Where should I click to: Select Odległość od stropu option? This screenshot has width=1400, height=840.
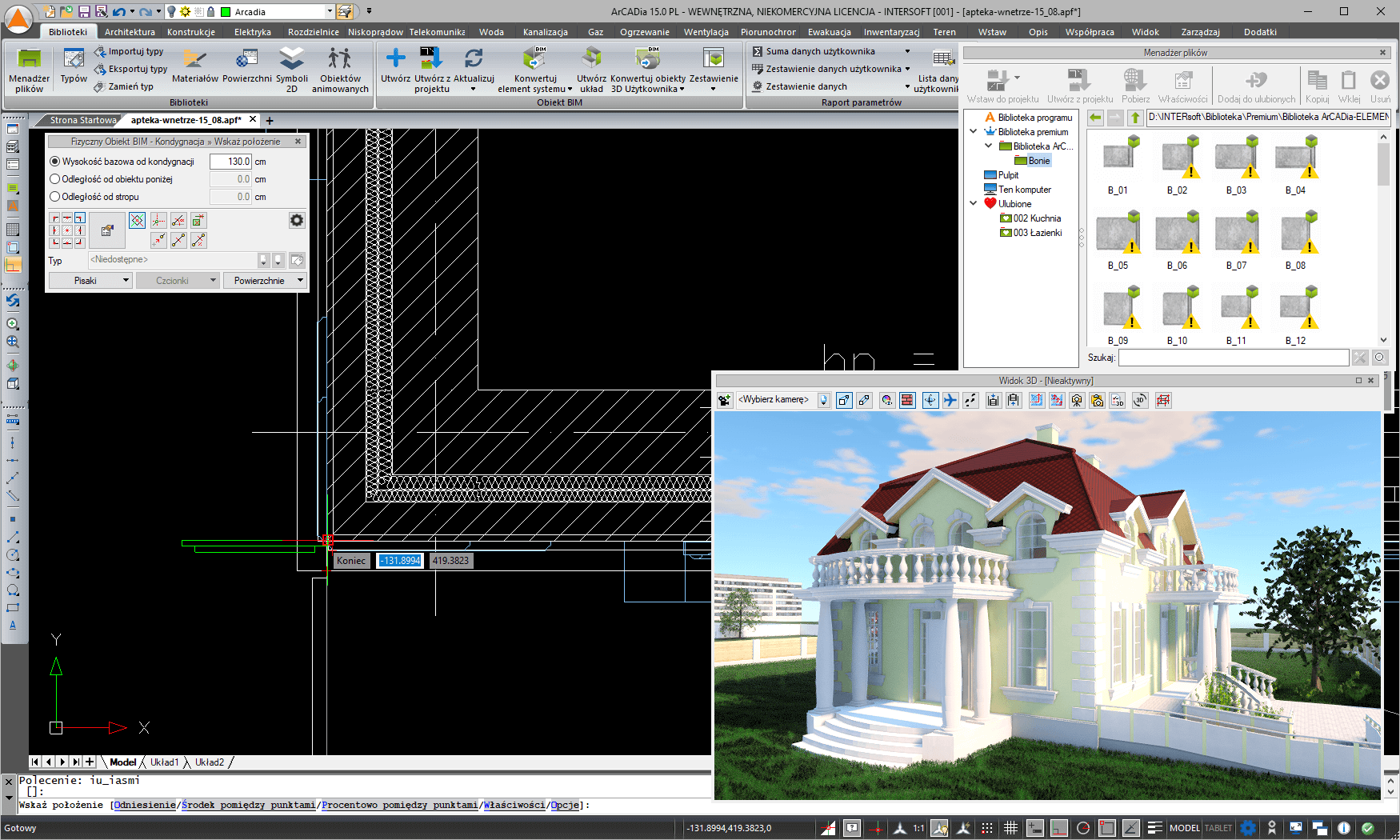94,197
